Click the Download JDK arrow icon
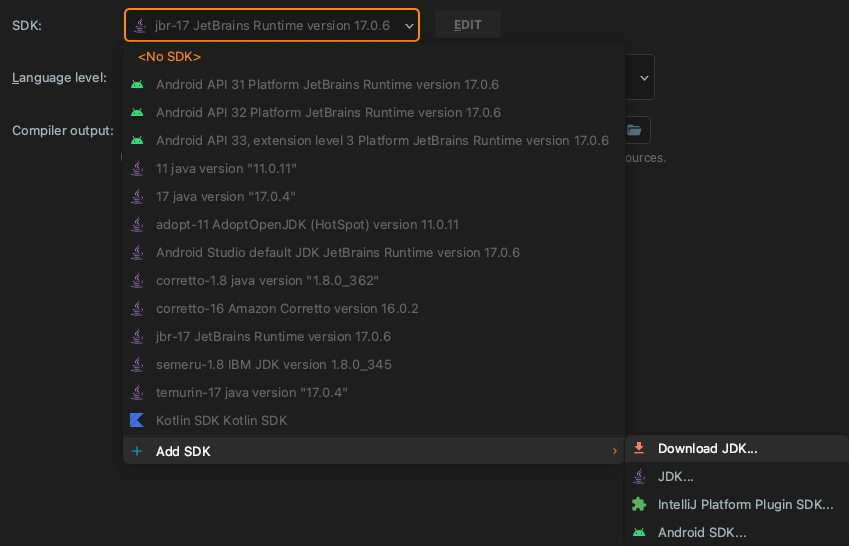 click(639, 448)
